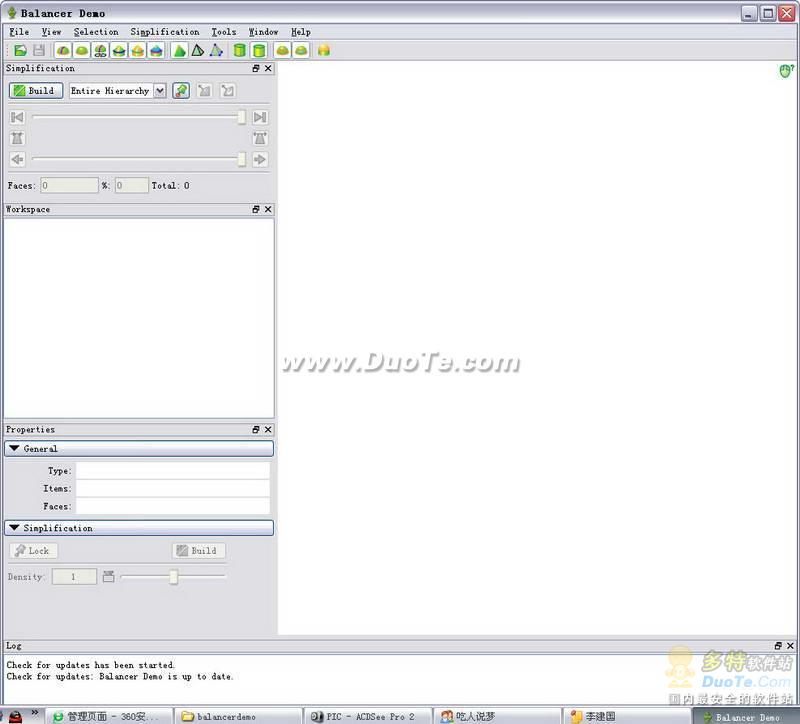Image resolution: width=800 pixels, height=724 pixels.
Task: Click the lower simplification slider handle
Action: pos(241,159)
